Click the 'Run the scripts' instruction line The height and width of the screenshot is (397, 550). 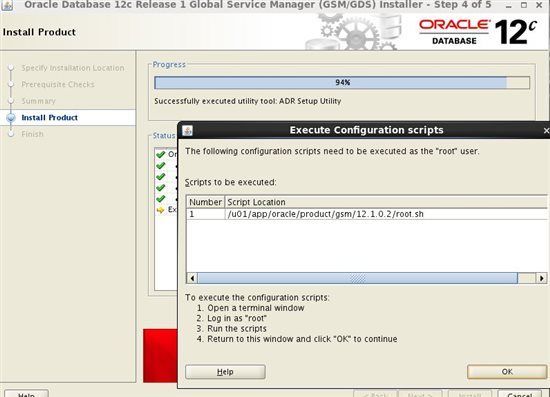[x=237, y=329]
